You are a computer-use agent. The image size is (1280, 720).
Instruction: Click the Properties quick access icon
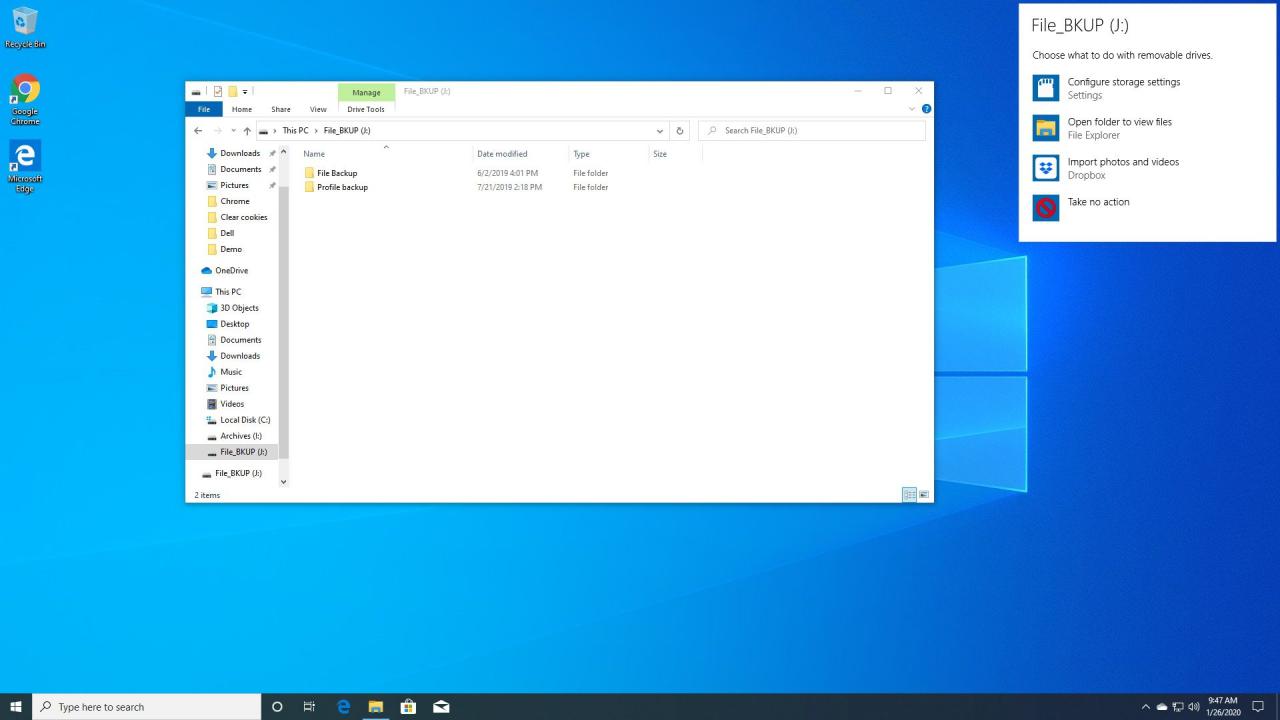point(218,91)
